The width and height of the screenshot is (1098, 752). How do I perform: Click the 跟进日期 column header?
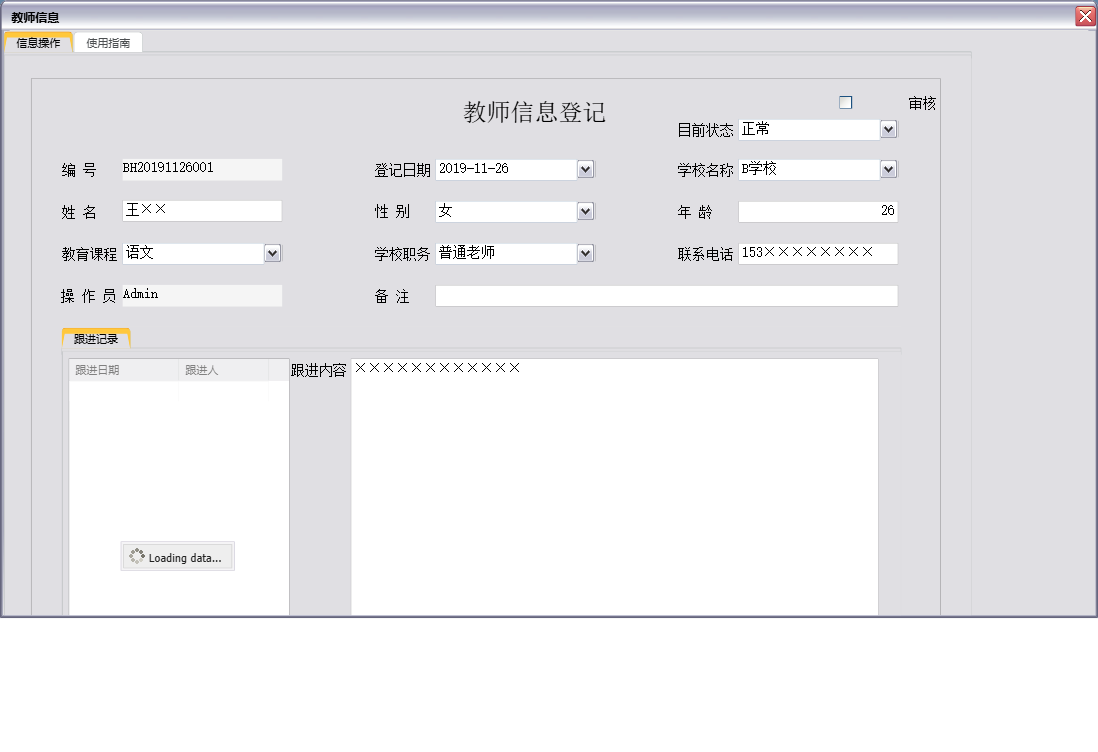click(96, 369)
